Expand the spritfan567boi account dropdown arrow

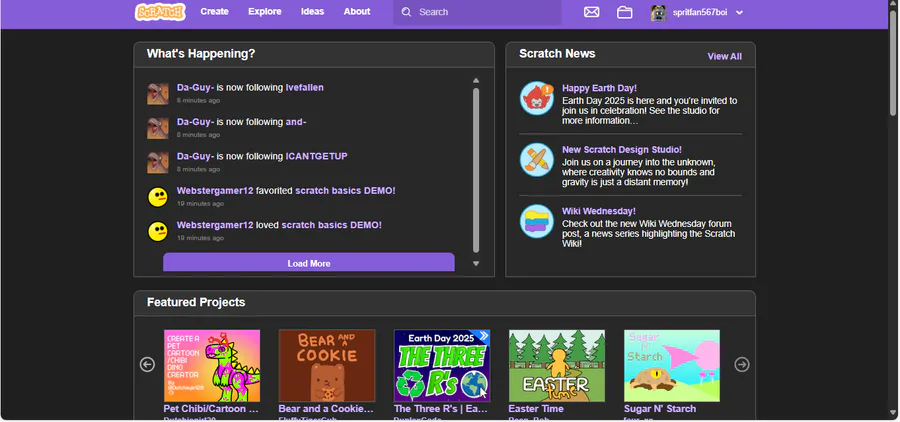click(739, 13)
